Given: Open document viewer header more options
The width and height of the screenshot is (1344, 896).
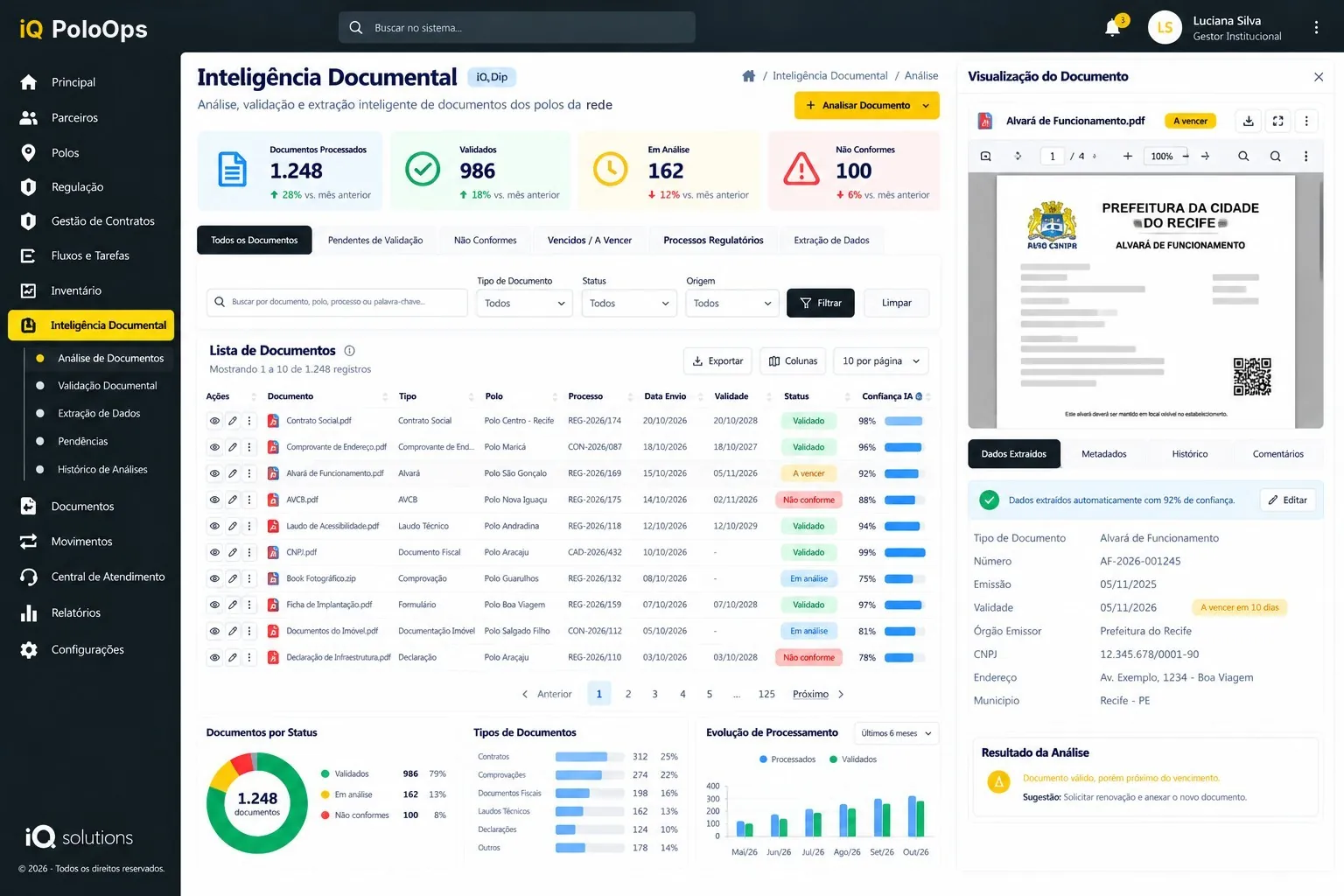Looking at the screenshot, I should (1306, 121).
